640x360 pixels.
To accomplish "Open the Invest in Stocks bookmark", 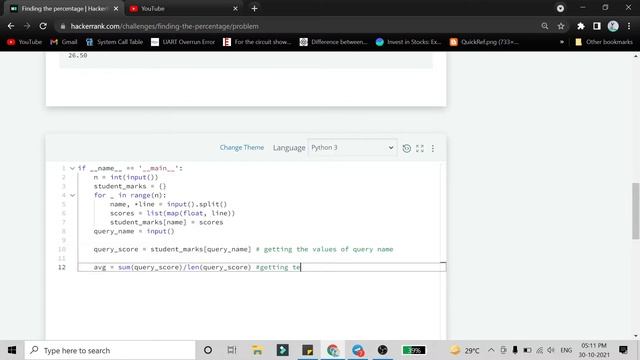I will pos(409,42).
